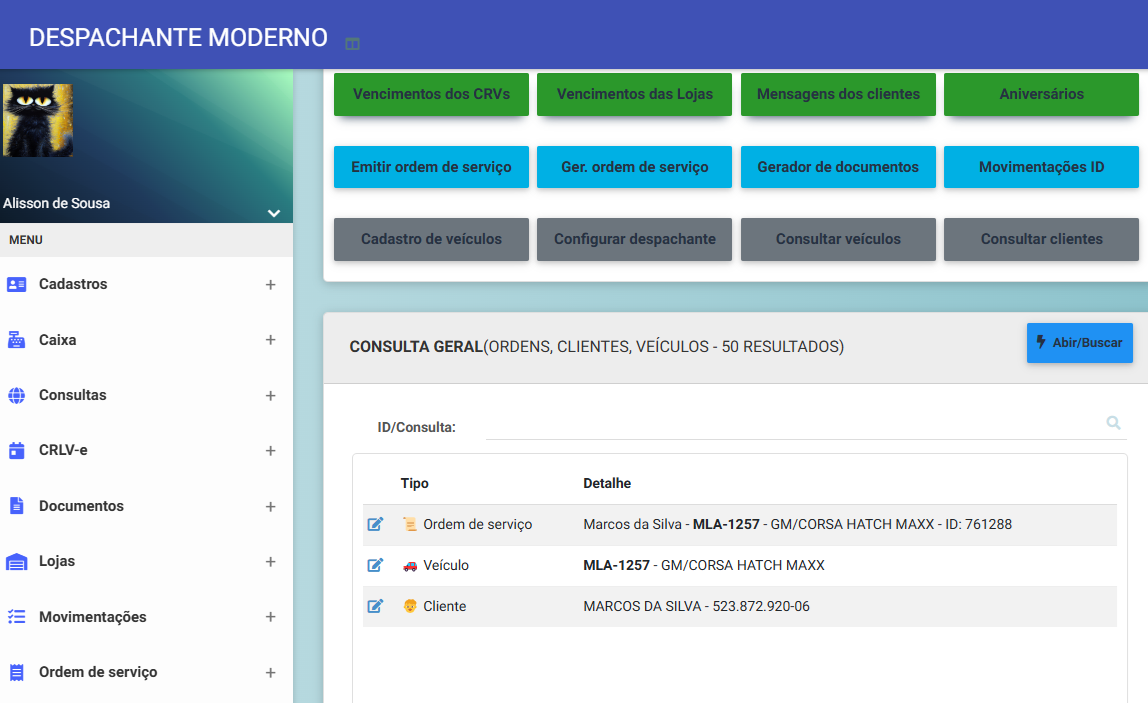Click the Caixa cash register icon

(16, 340)
